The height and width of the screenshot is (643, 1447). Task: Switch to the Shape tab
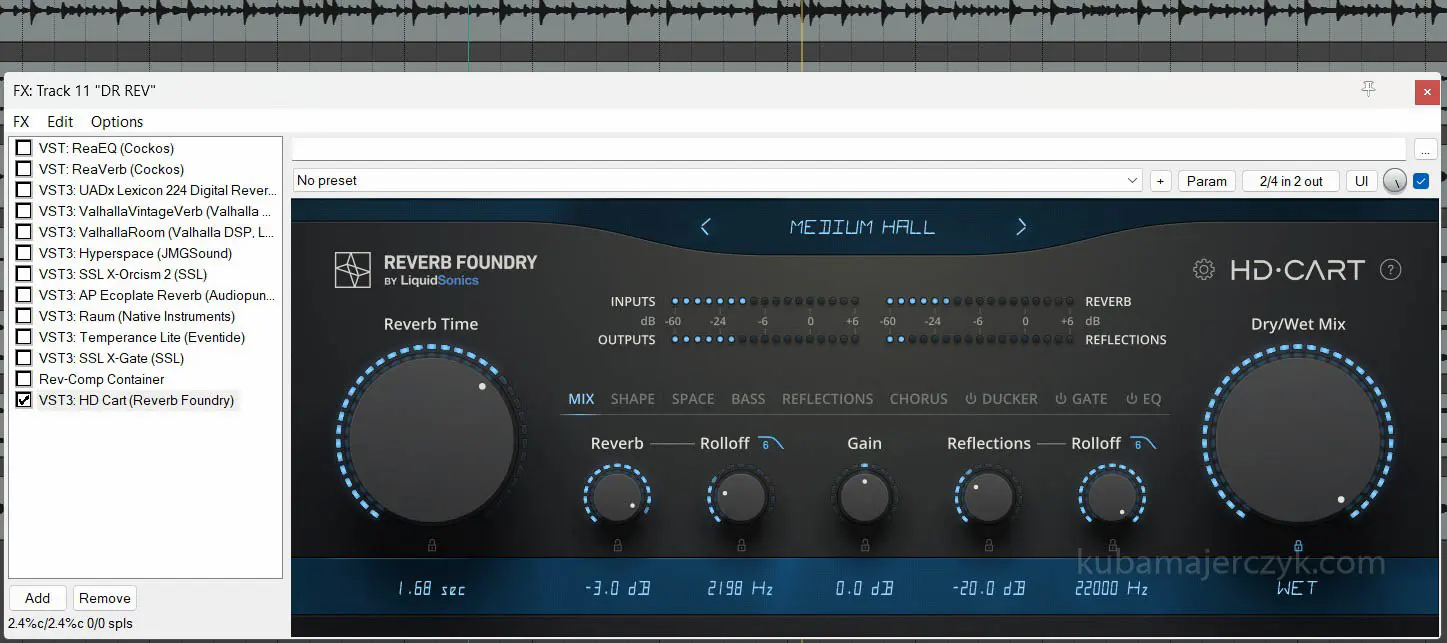click(632, 399)
